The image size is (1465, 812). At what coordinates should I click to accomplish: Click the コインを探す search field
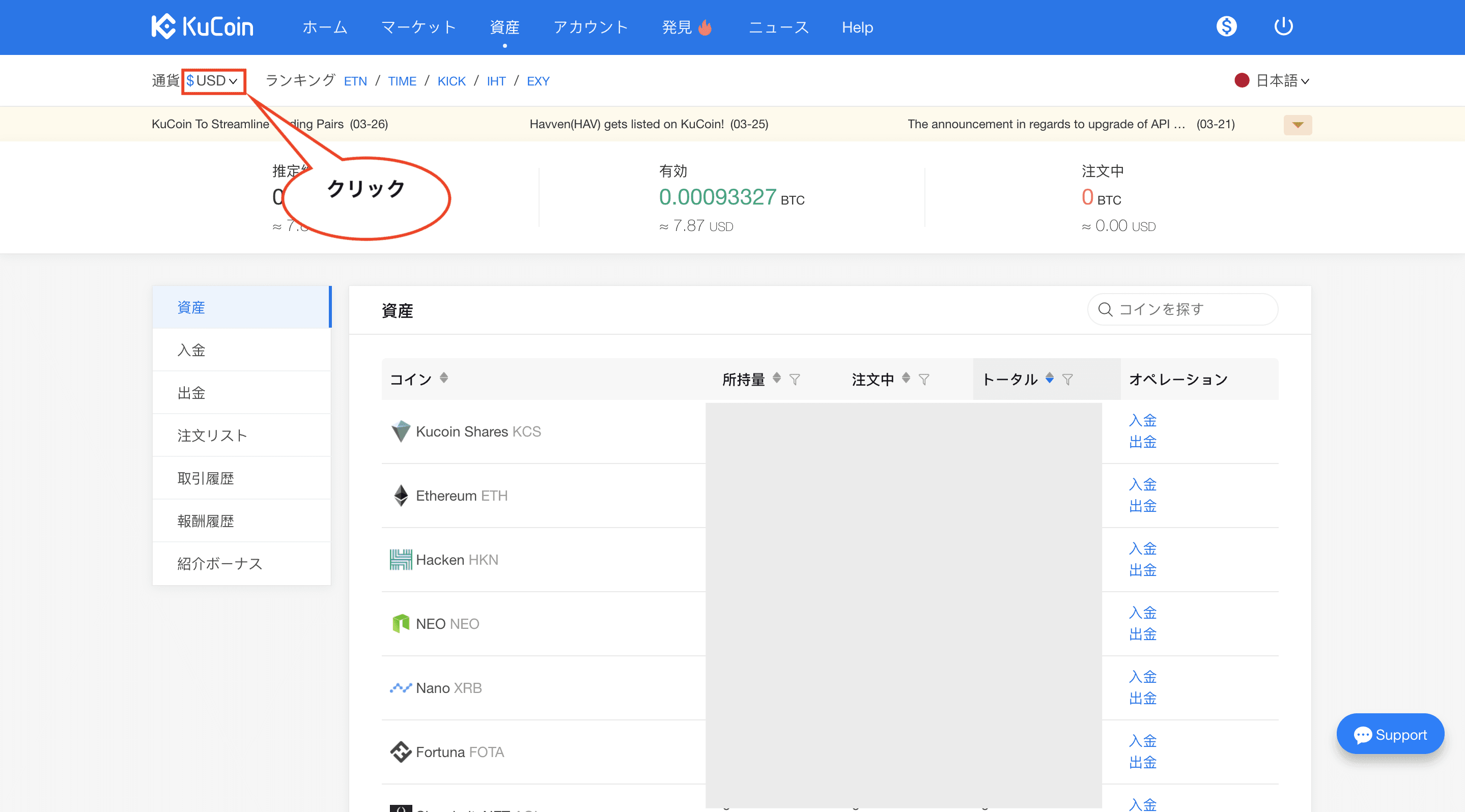[x=1182, y=310]
